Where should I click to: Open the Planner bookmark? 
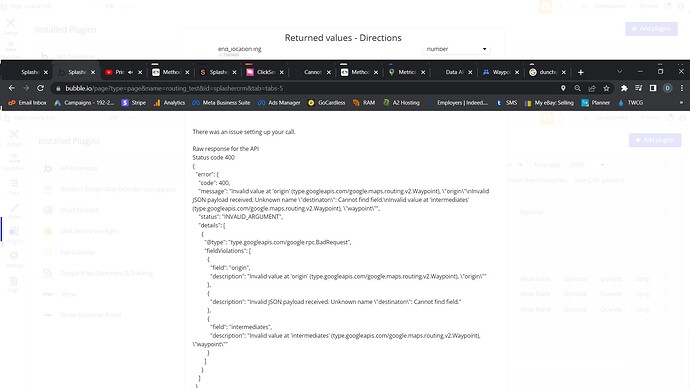(x=596, y=102)
